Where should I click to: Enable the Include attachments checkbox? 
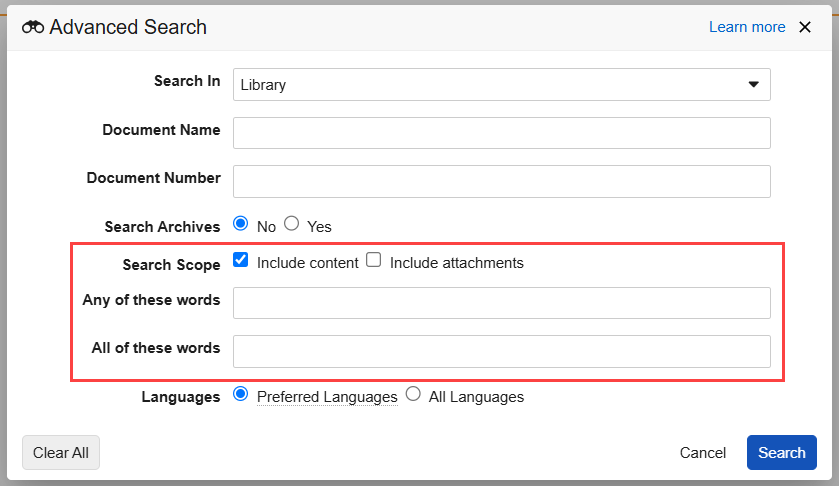374,261
